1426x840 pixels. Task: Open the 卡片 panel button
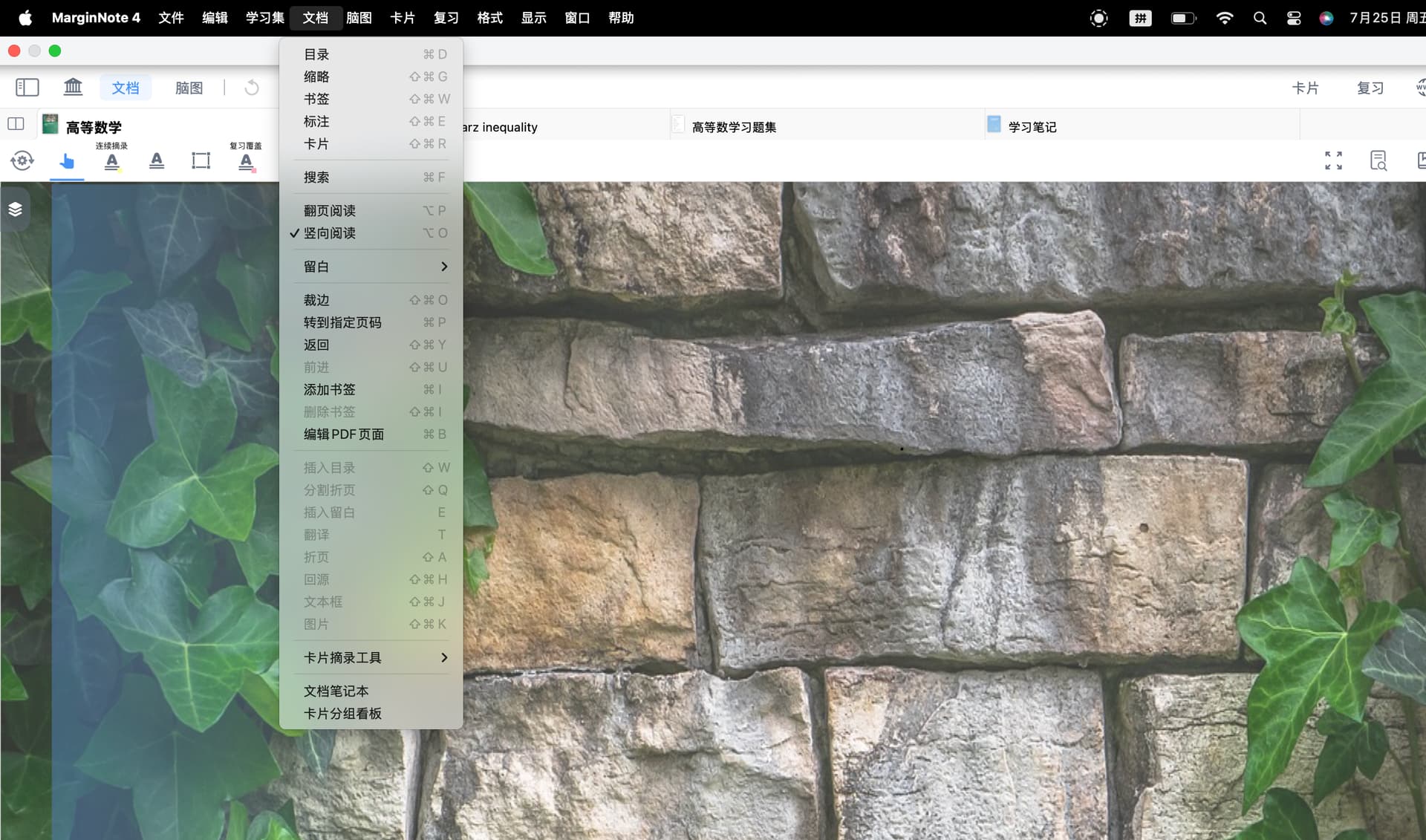(1305, 88)
